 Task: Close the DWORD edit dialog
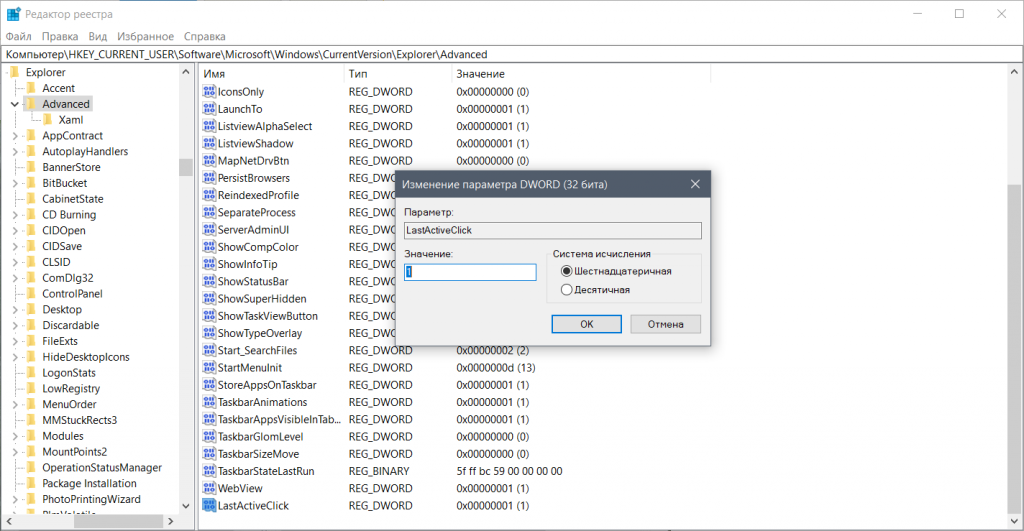point(695,185)
